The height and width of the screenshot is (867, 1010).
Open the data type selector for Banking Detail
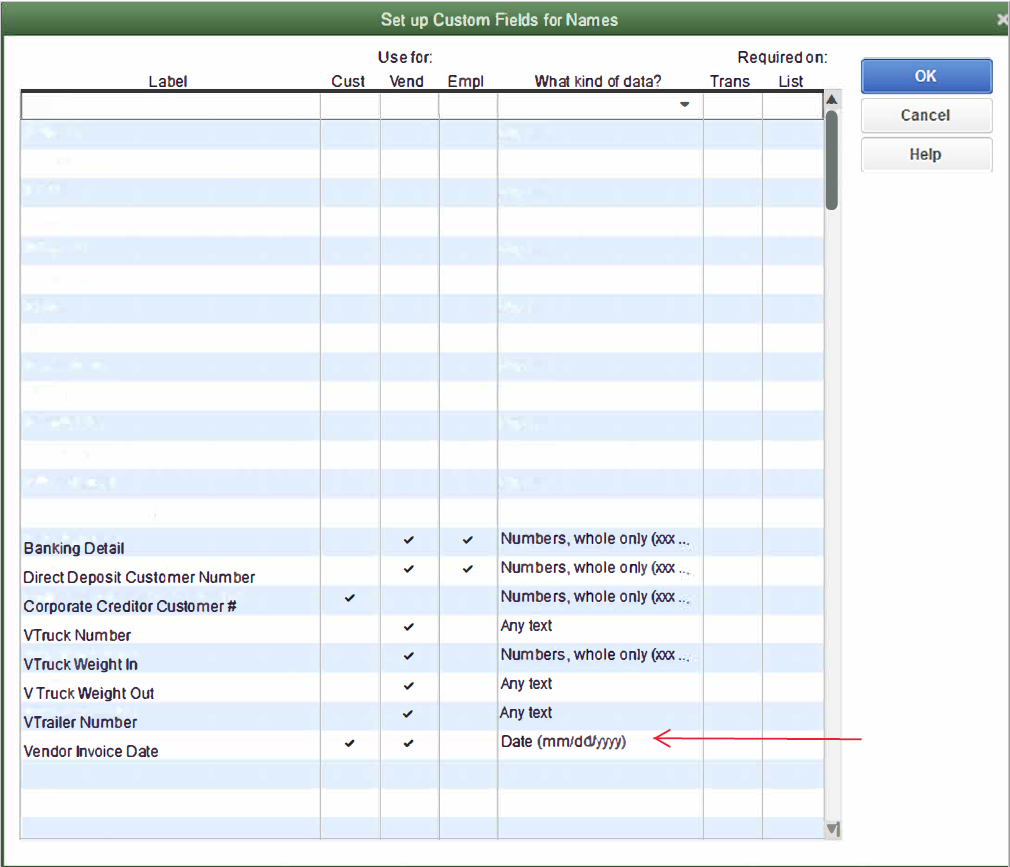(597, 539)
